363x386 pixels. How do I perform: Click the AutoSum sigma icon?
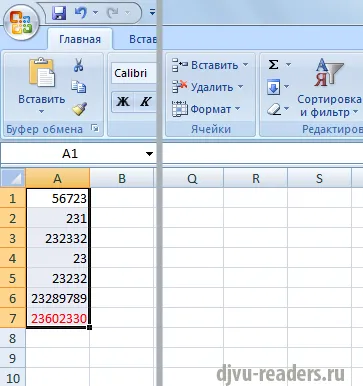[273, 65]
